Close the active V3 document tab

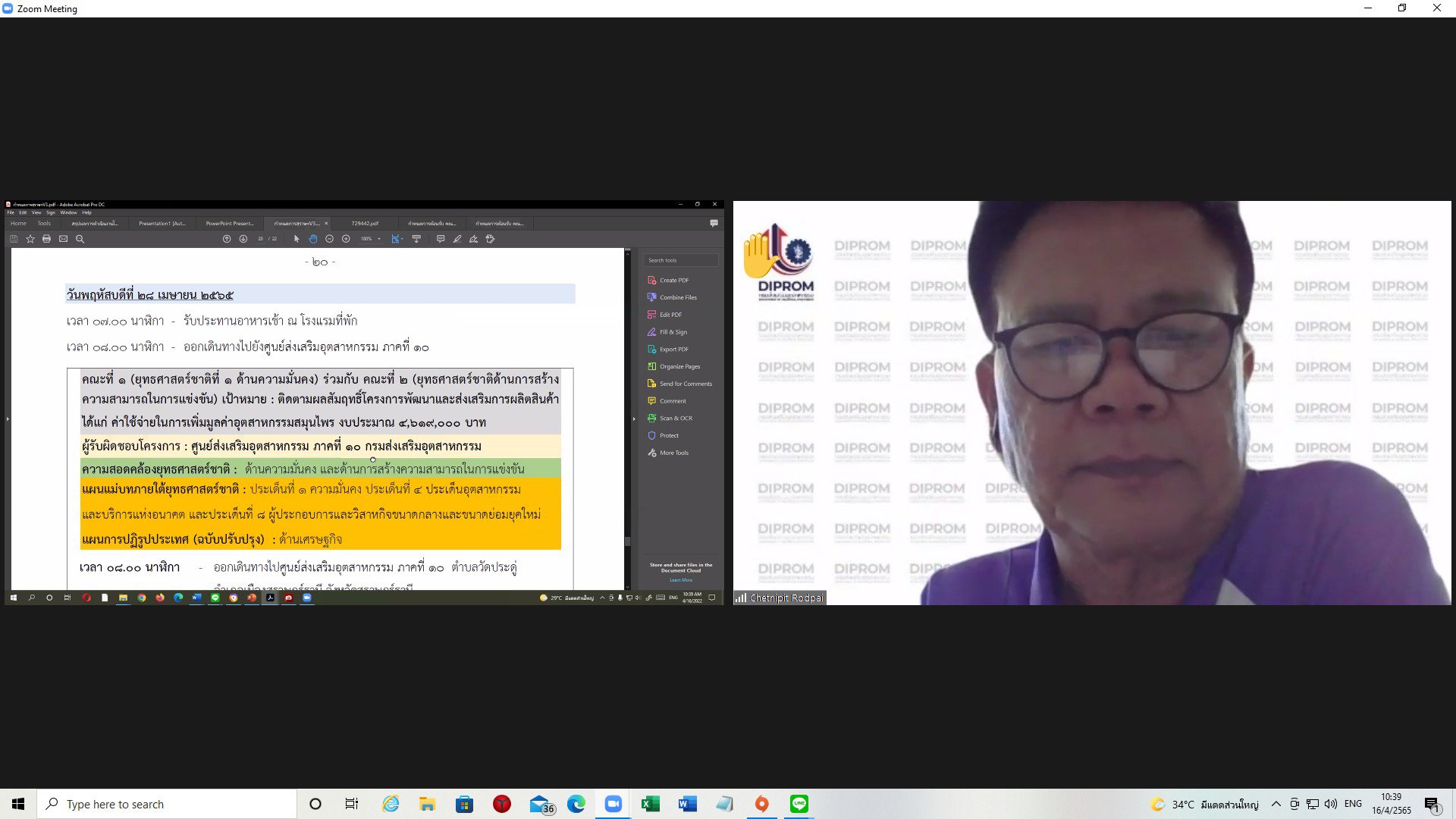click(x=326, y=223)
